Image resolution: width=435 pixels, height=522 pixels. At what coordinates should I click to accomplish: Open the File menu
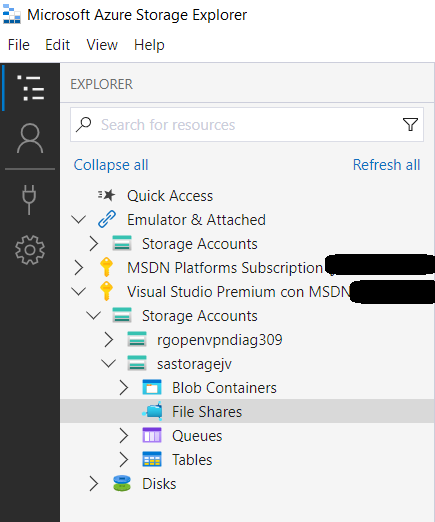click(x=19, y=45)
